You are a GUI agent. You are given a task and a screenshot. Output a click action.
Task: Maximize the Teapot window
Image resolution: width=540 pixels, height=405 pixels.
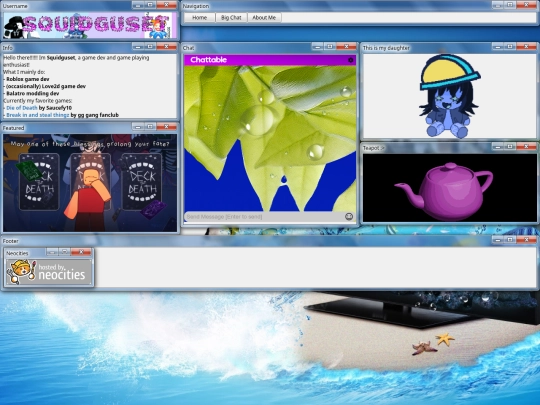pyautogui.click(x=510, y=147)
